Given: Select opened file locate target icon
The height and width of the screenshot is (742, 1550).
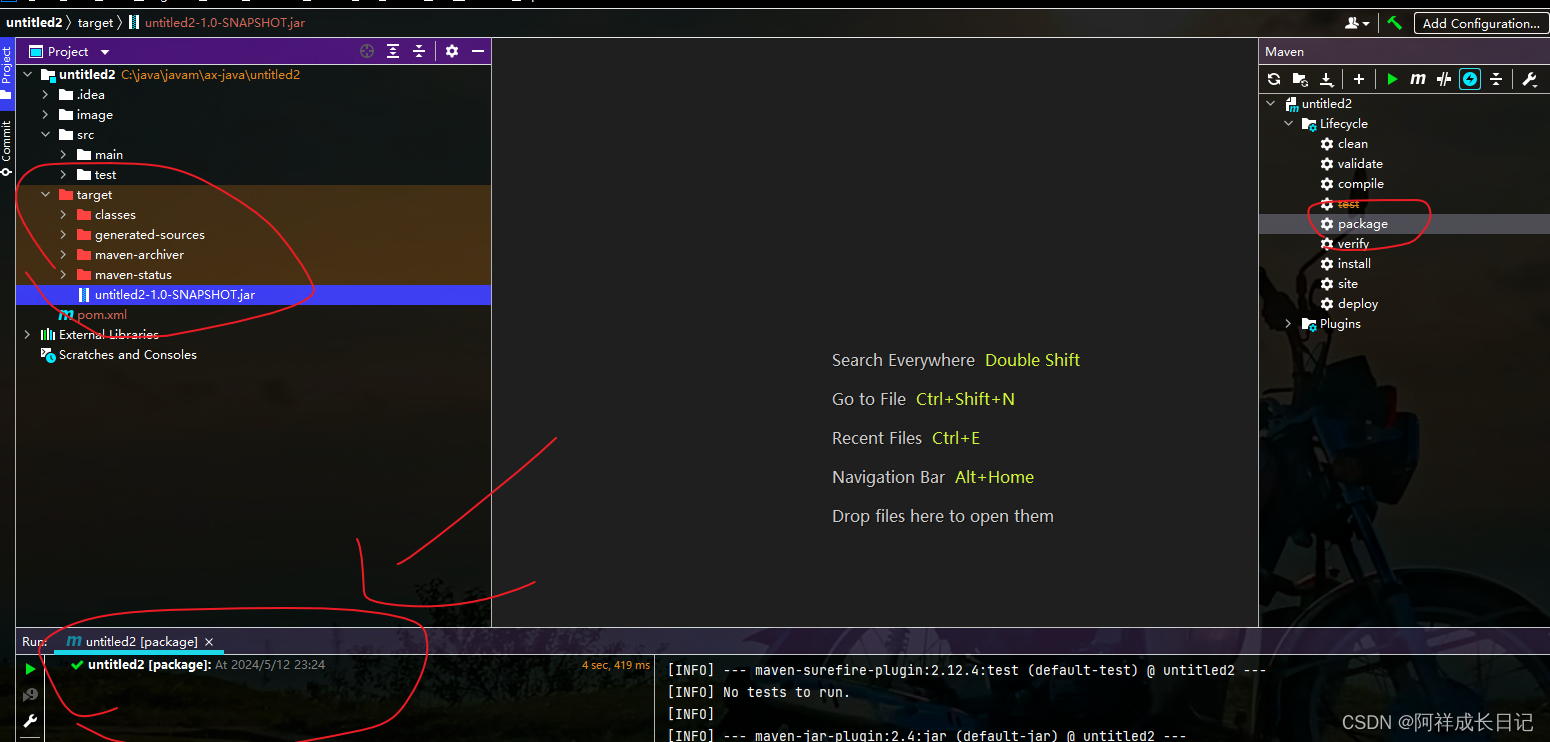Looking at the screenshot, I should (x=367, y=51).
